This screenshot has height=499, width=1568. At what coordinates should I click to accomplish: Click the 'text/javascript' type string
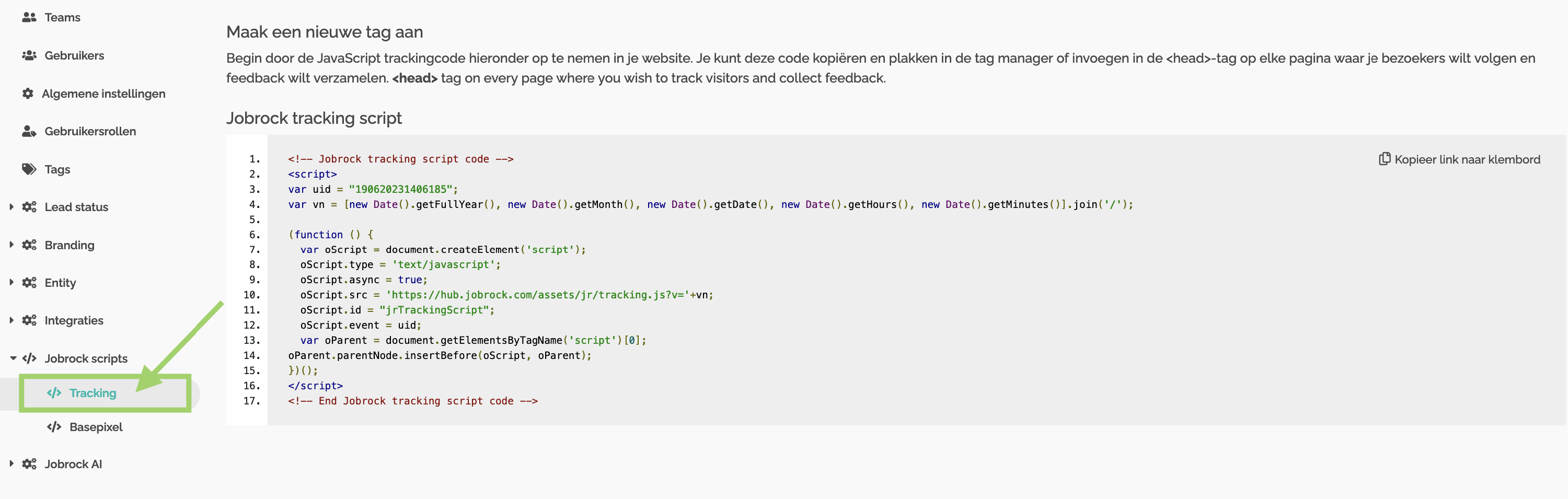[443, 265]
